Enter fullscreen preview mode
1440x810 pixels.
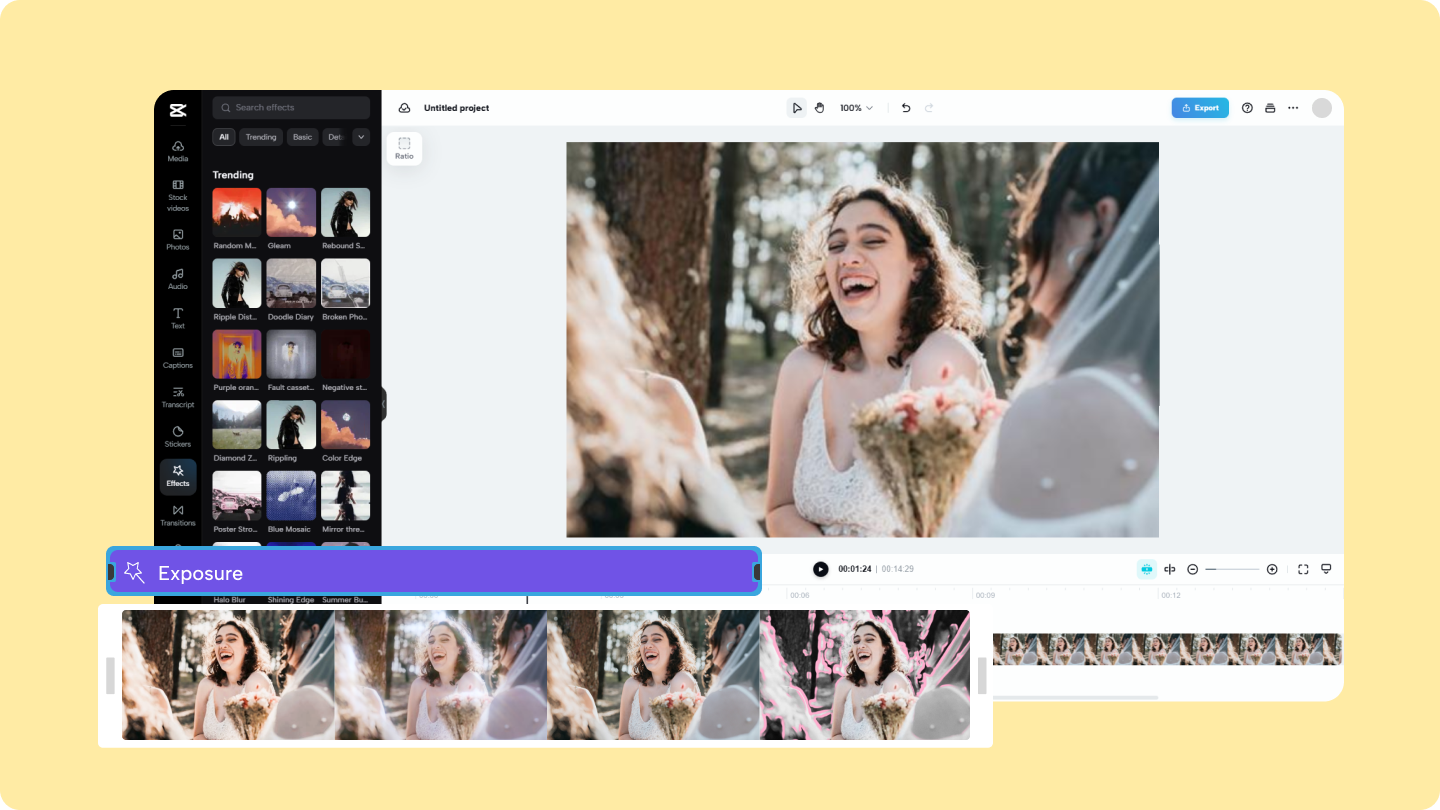(x=1303, y=568)
